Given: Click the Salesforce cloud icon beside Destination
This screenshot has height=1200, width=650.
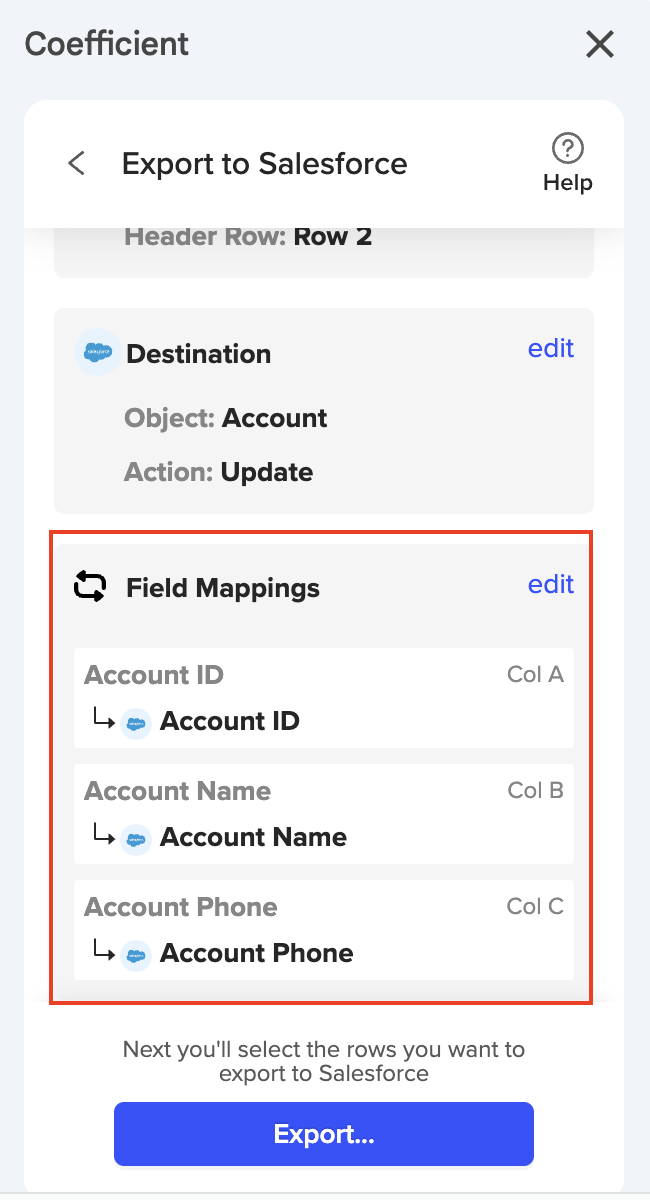Looking at the screenshot, I should click(x=97, y=353).
